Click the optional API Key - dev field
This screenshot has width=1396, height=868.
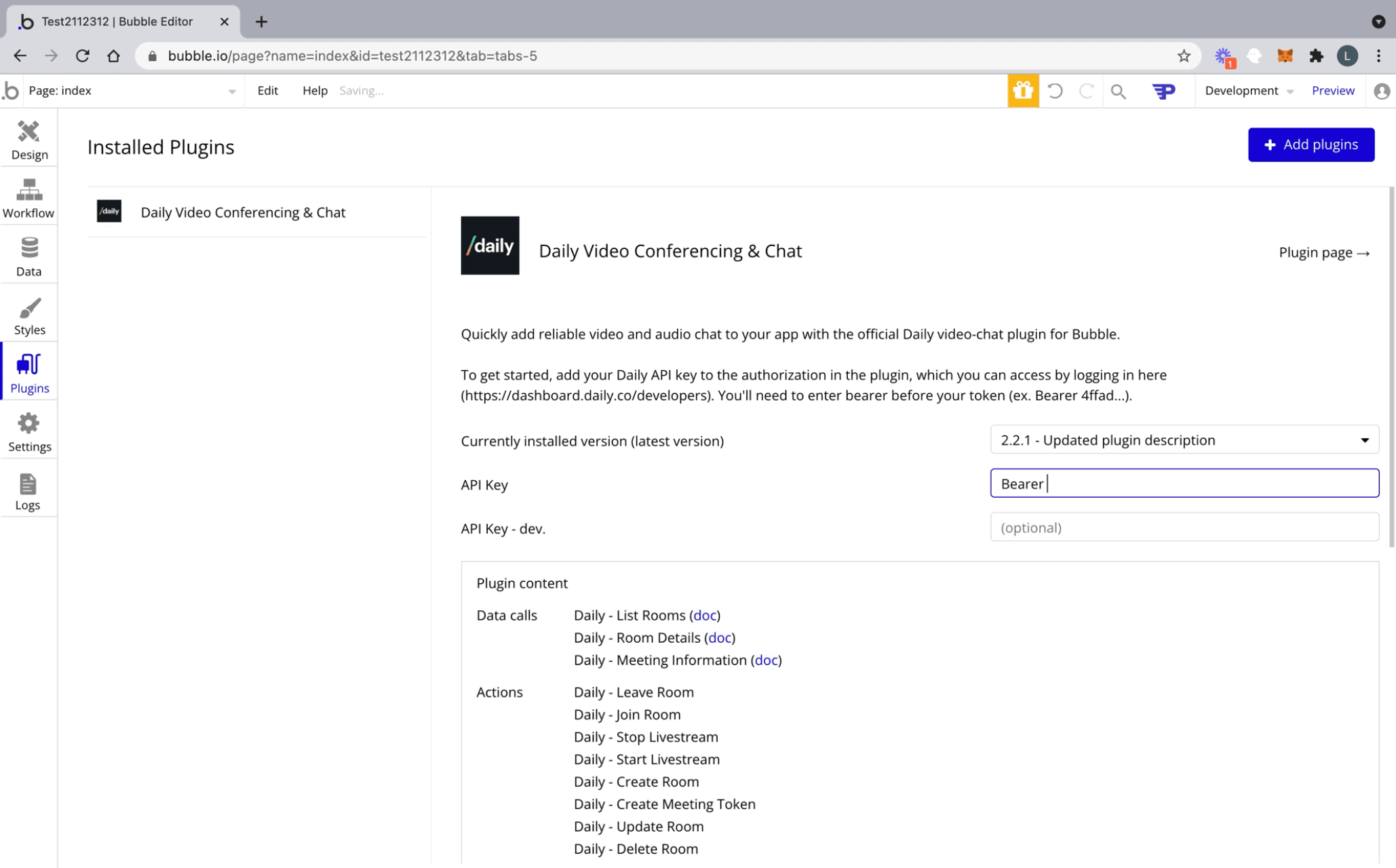pos(1184,528)
